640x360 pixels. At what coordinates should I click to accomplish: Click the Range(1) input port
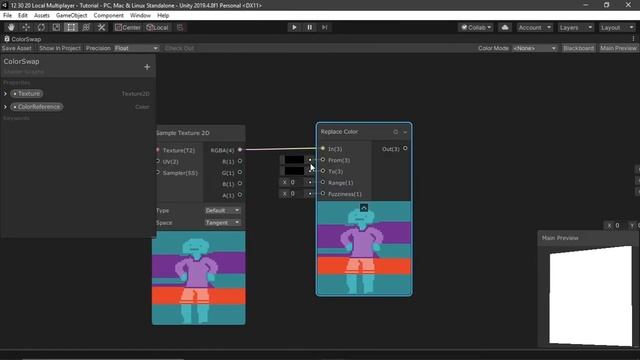[x=323, y=182]
